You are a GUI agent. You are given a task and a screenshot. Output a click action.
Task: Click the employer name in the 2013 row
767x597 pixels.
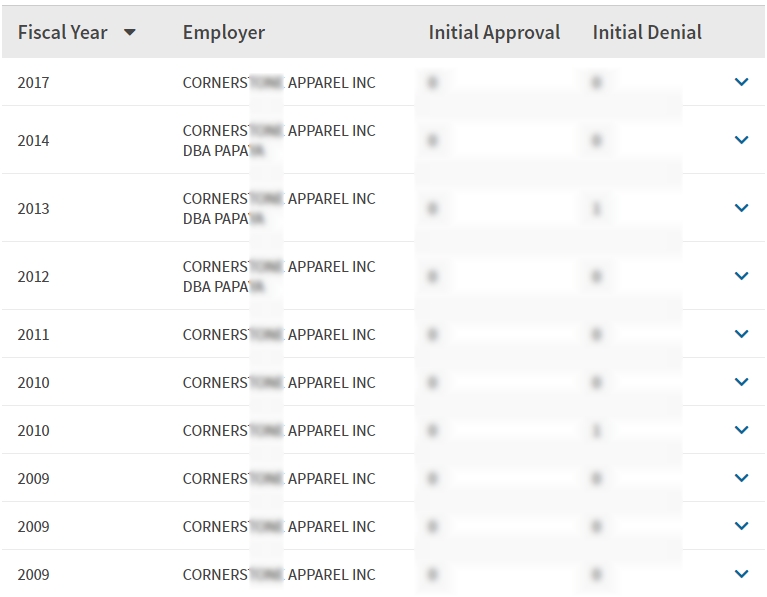(x=279, y=208)
